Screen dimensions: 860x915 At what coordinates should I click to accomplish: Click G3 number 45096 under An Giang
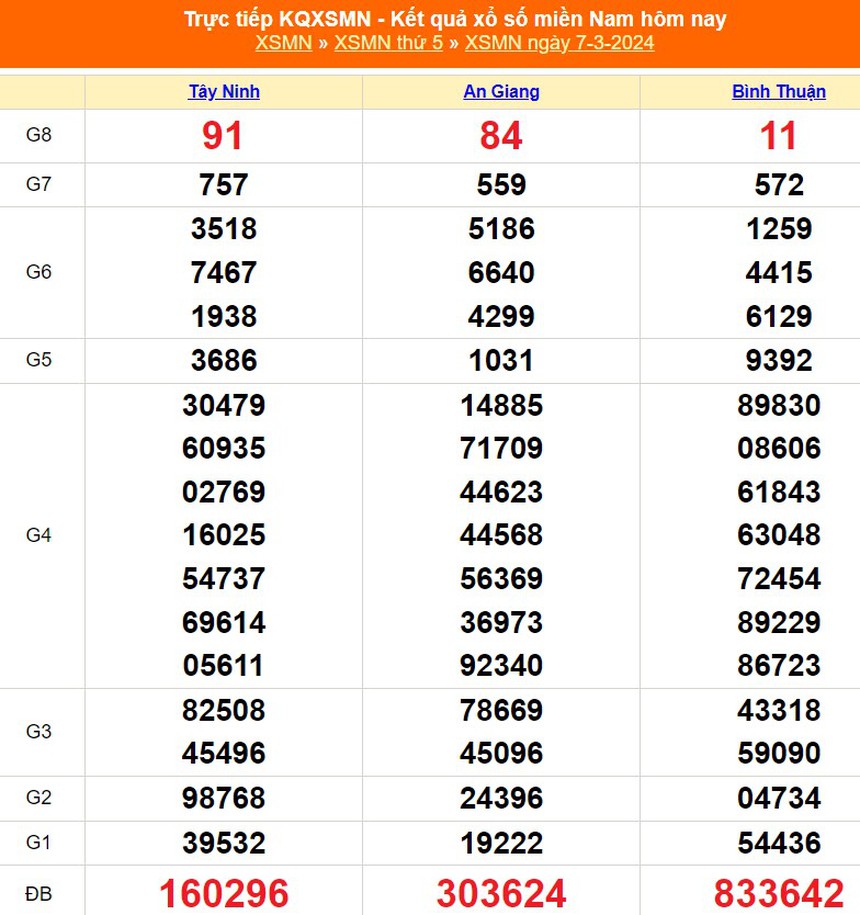(501, 753)
